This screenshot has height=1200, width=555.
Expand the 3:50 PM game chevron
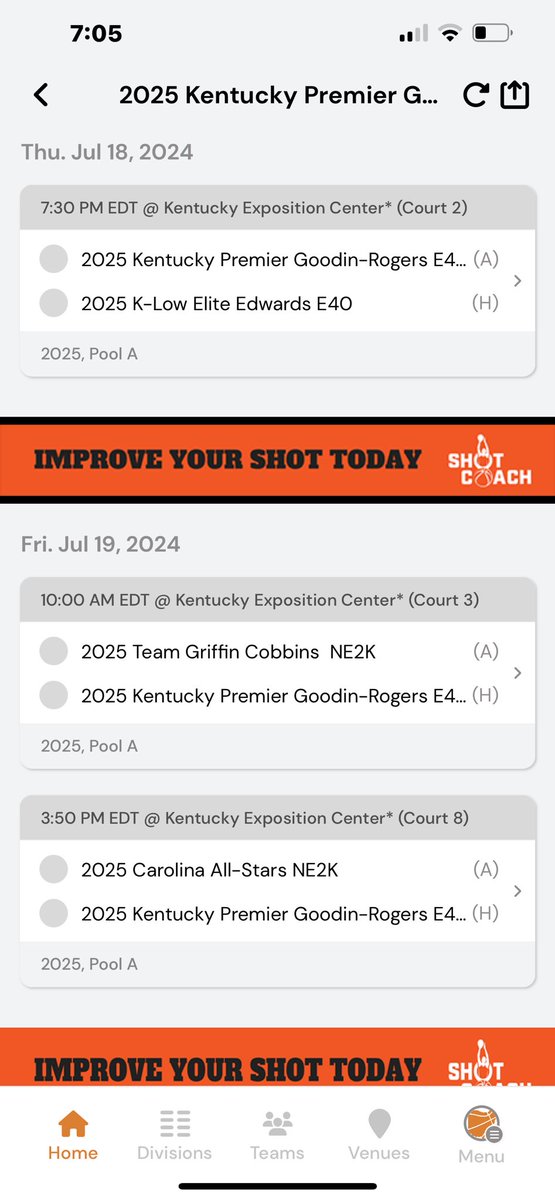pos(517,891)
